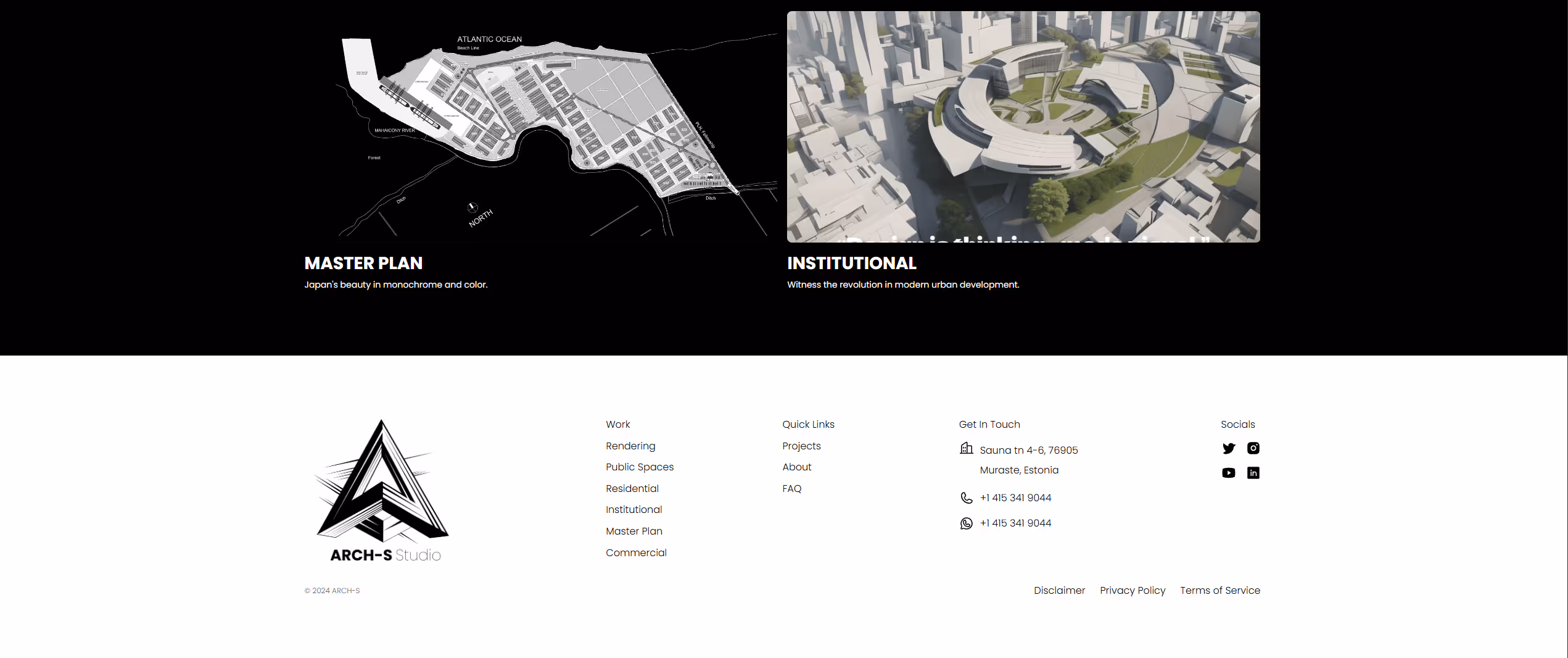
Task: Open the Terms of Service link
Action: coord(1220,591)
